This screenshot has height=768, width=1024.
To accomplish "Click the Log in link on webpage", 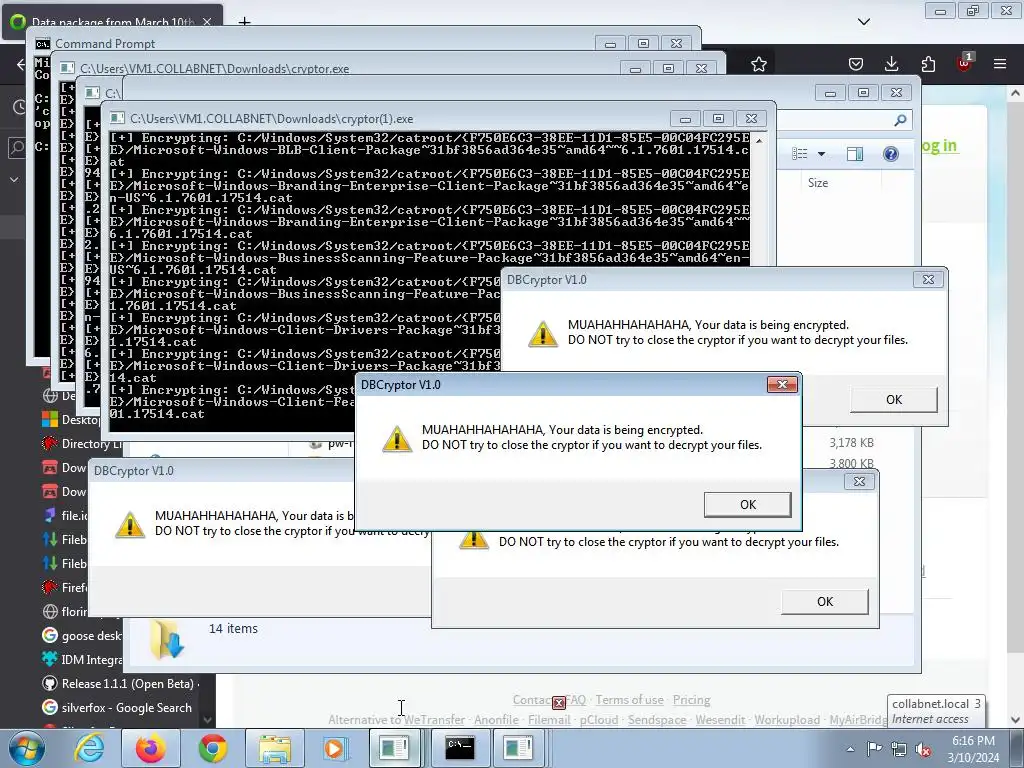I will [x=938, y=146].
